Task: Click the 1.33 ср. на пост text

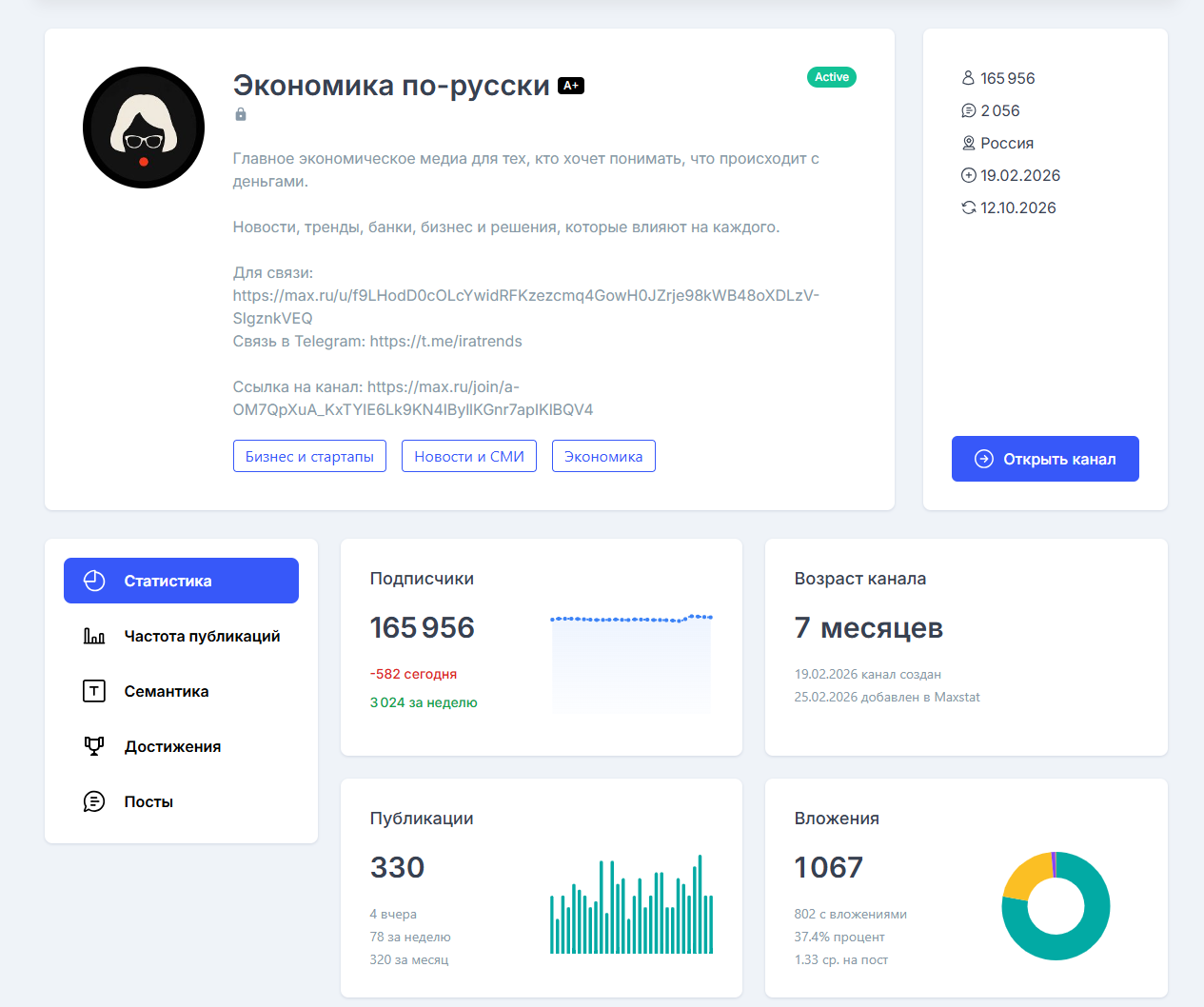Action: [x=840, y=959]
